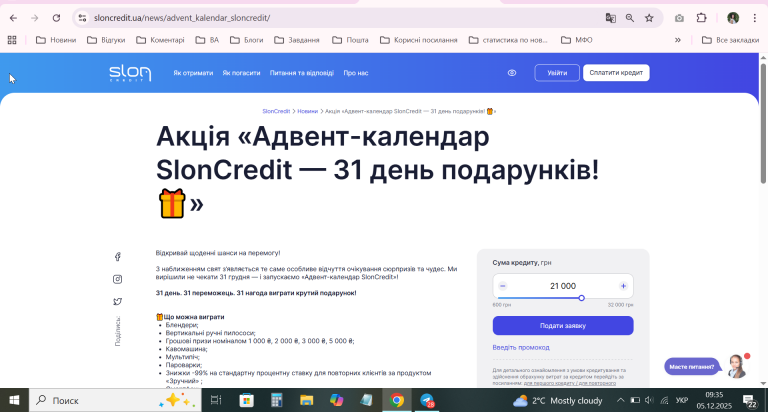Open the extensions puzzle icon

701,18
